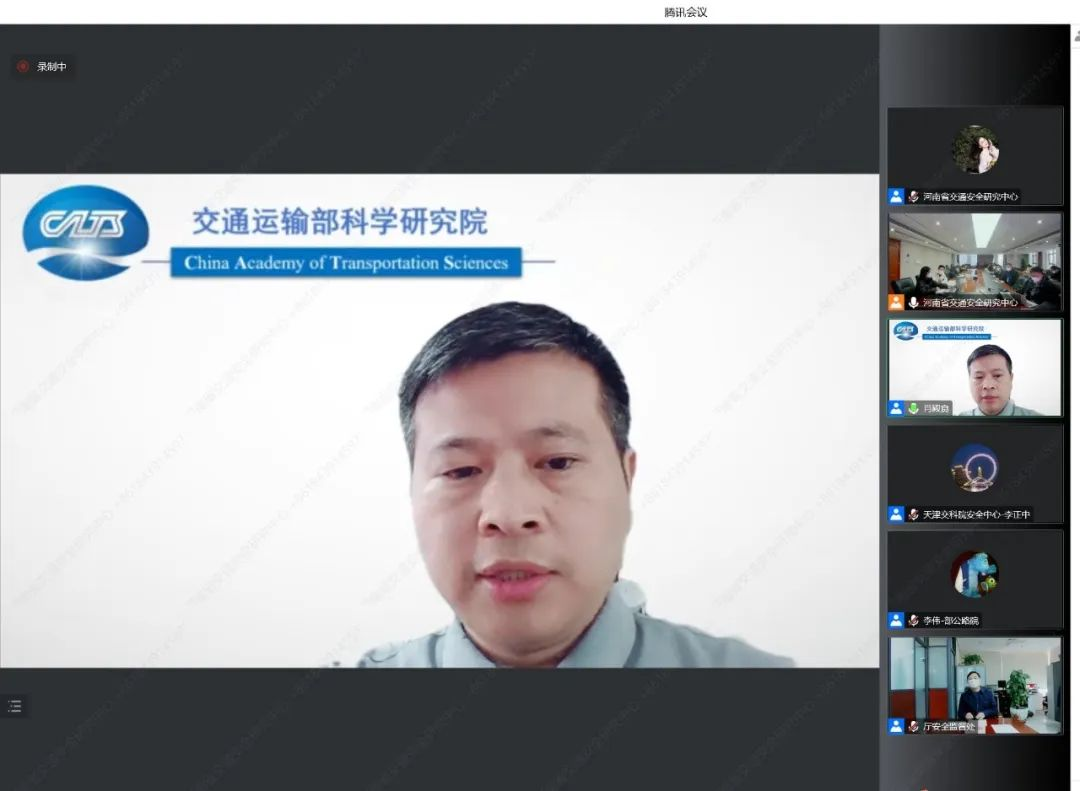Select the 厅安全监督处 video thumbnail

(x=975, y=685)
